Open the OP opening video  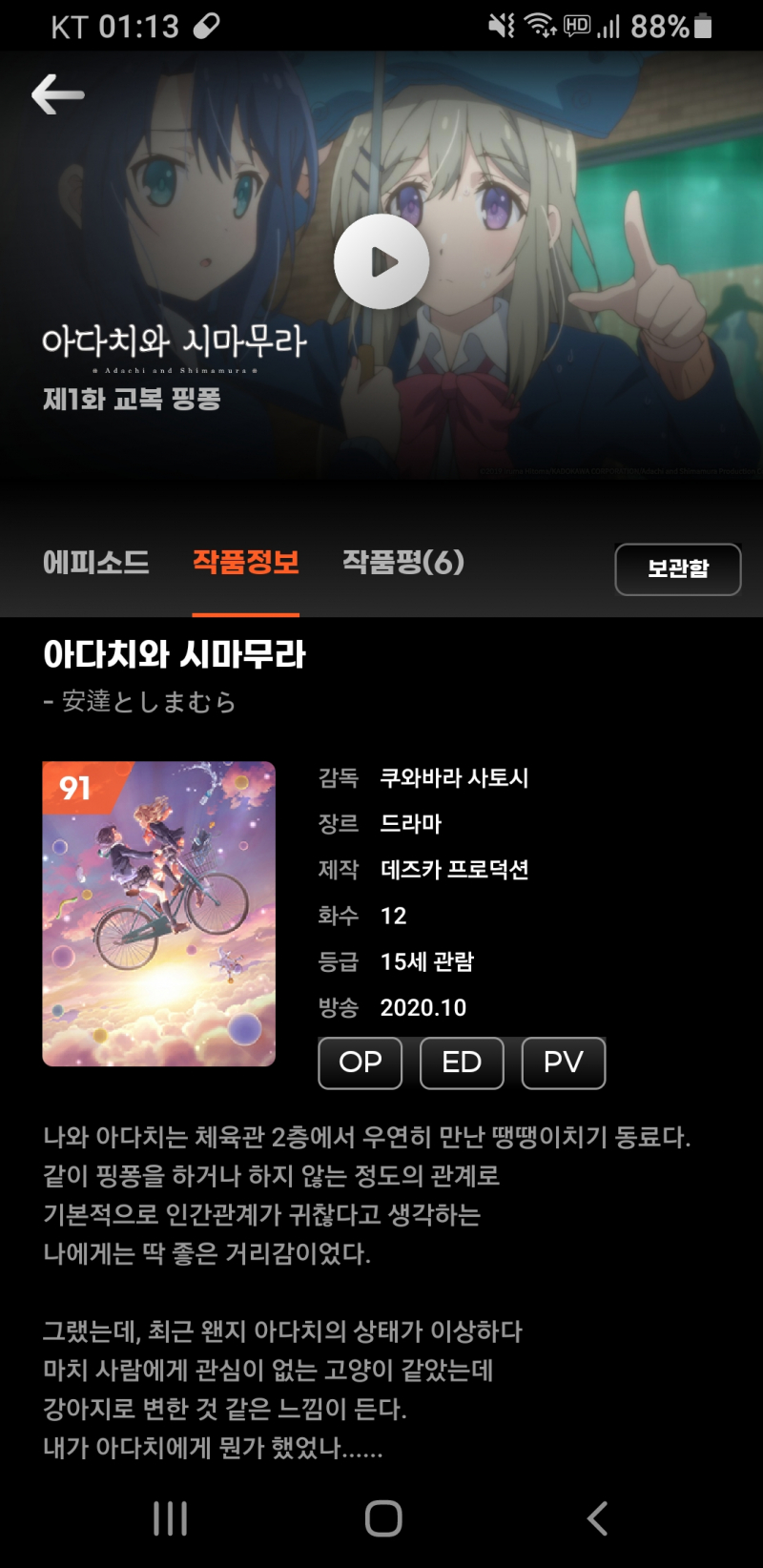click(361, 1063)
